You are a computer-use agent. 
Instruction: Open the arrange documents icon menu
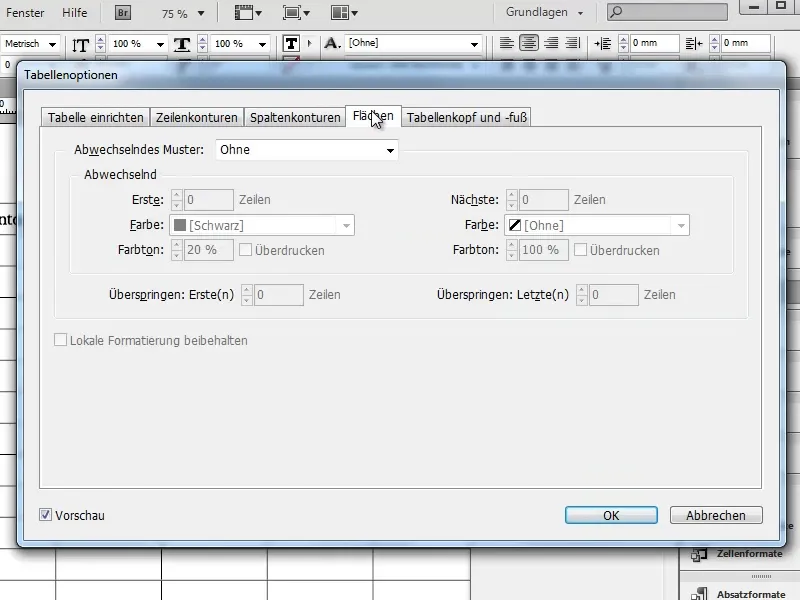[344, 13]
